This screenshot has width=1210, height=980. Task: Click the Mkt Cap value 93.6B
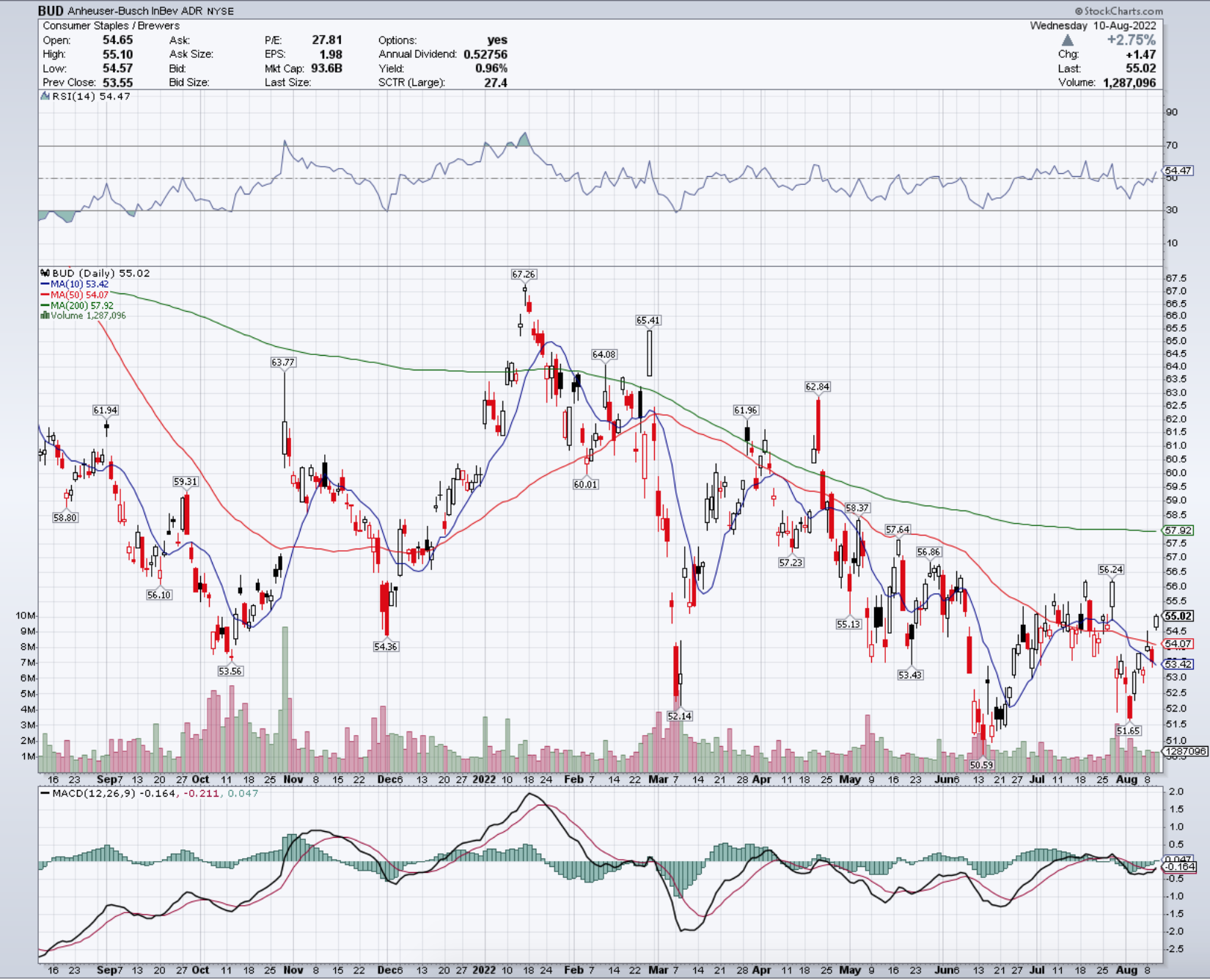pyautogui.click(x=326, y=68)
